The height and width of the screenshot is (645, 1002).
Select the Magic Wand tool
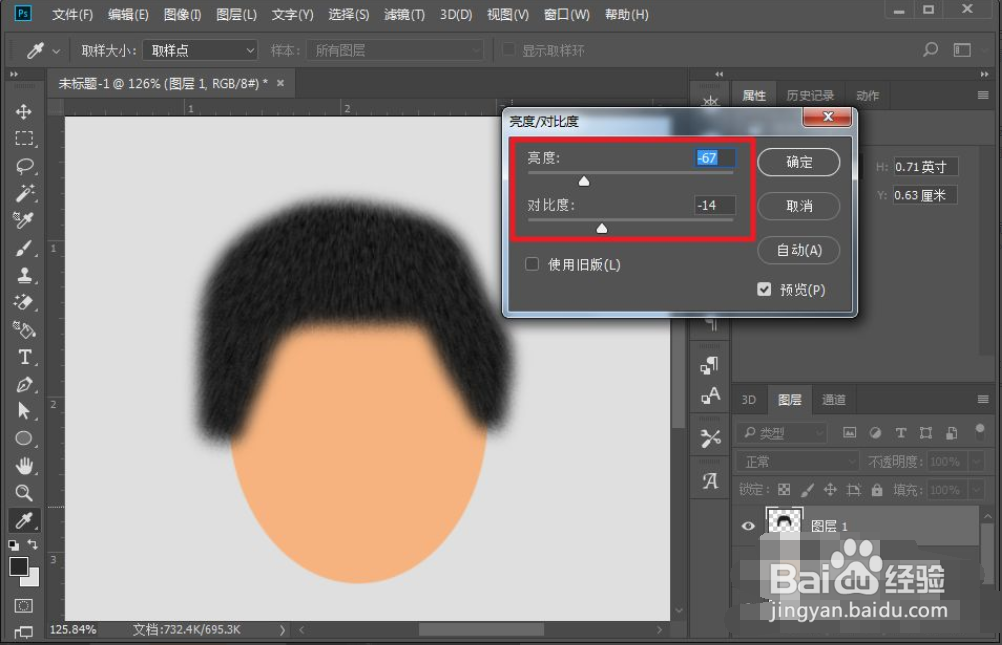(x=24, y=193)
